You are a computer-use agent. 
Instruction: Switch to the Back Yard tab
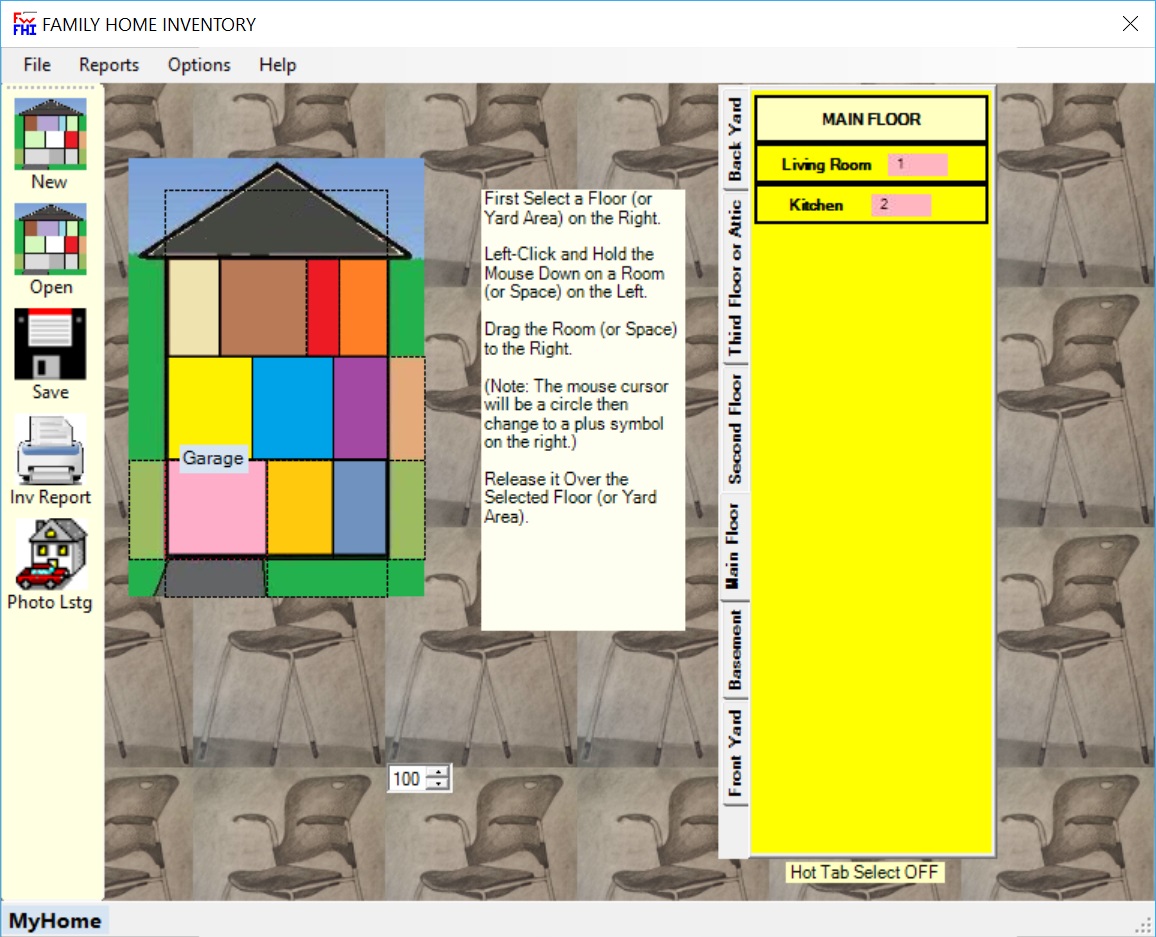pyautogui.click(x=734, y=139)
